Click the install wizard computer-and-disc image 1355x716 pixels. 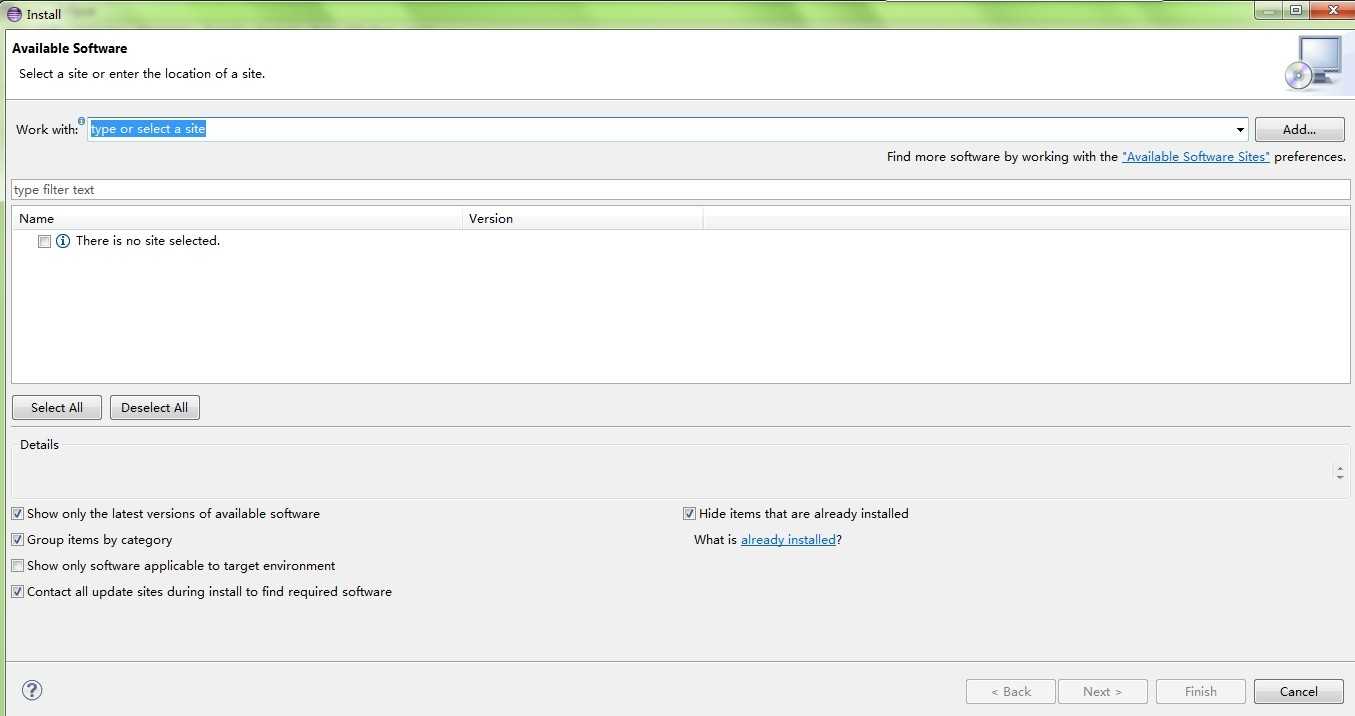coord(1312,64)
